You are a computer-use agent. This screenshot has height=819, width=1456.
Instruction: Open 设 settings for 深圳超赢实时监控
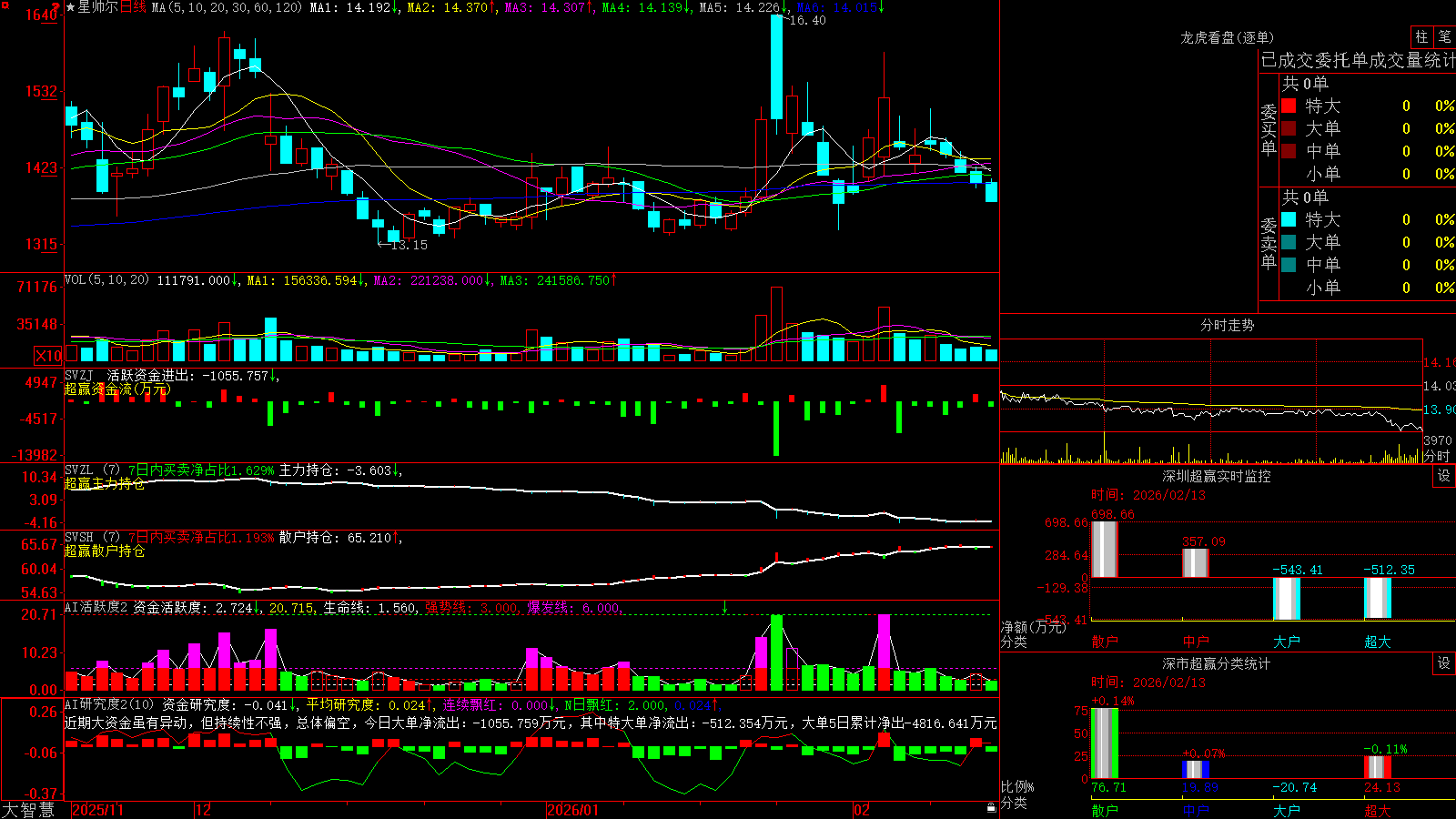pyautogui.click(x=1444, y=476)
